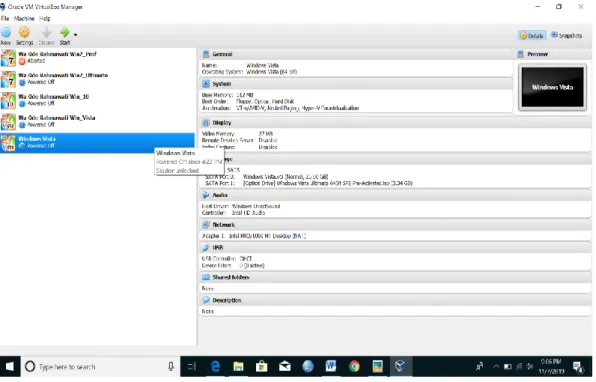Open the Audio section header
Viewport: 596px width, 382px height.
coord(395,195)
